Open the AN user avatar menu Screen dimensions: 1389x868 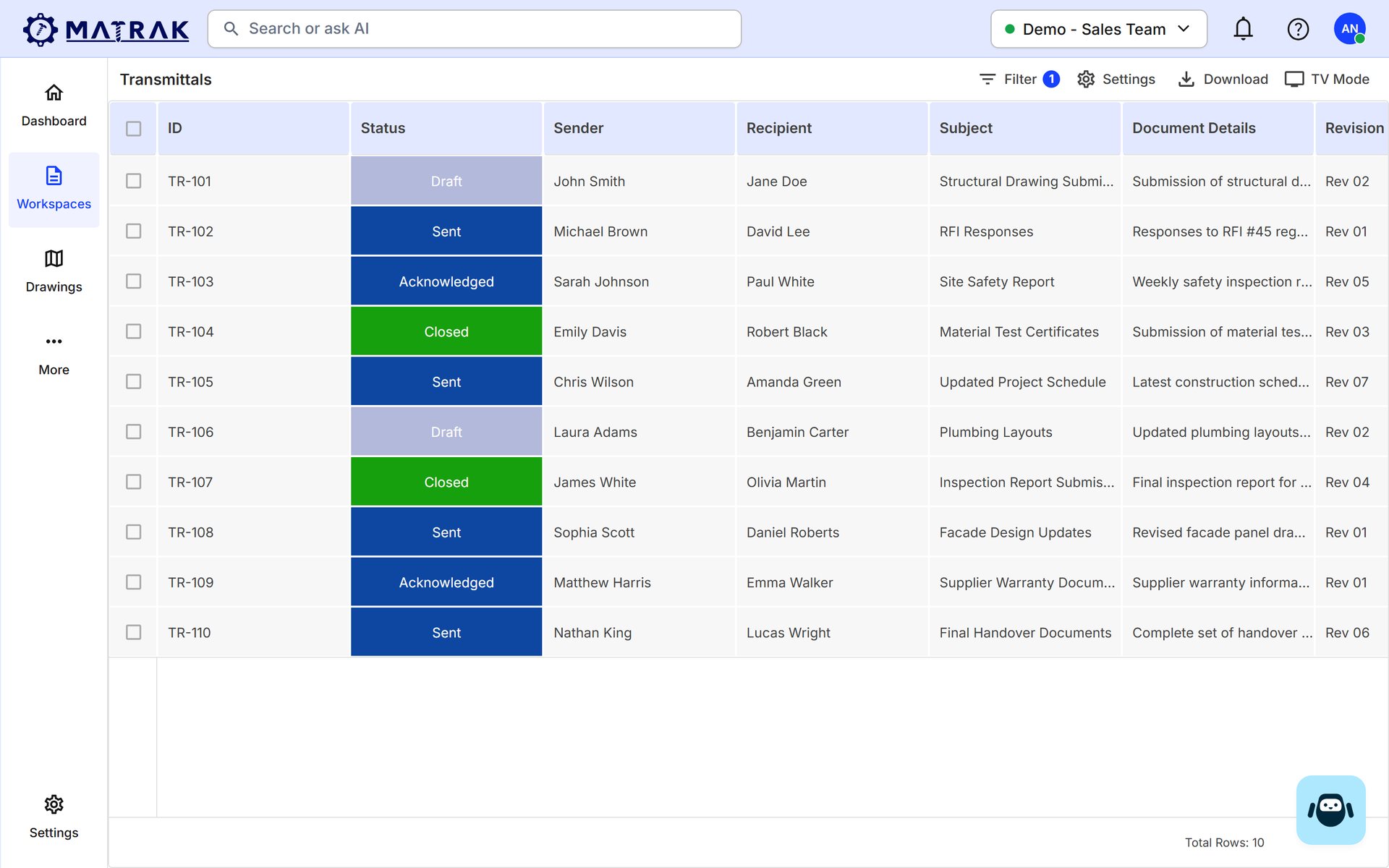tap(1349, 29)
